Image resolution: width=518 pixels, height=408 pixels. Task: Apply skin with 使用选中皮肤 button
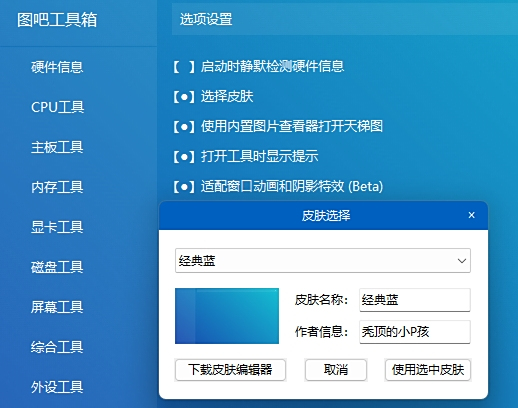(x=428, y=370)
